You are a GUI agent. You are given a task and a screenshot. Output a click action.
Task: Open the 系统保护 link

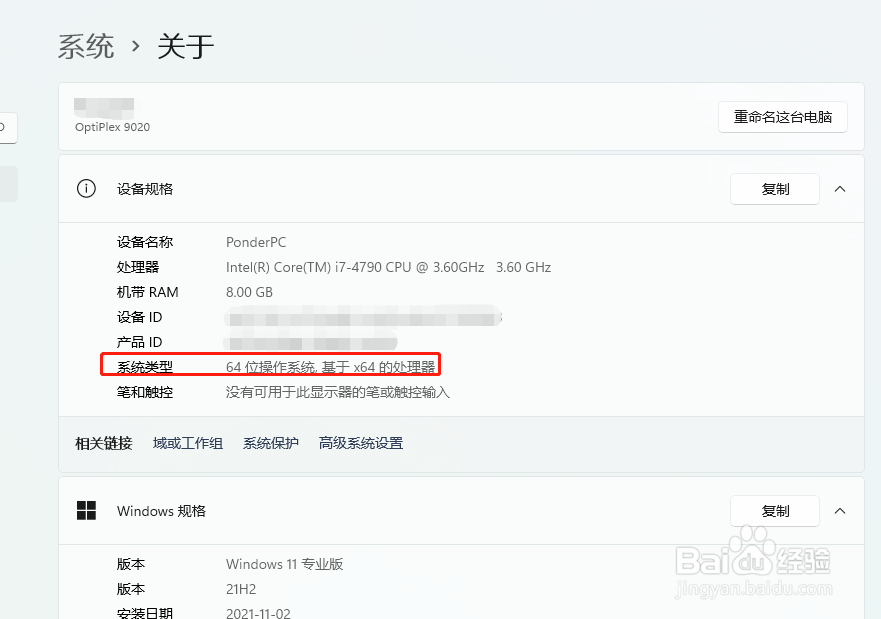[271, 443]
